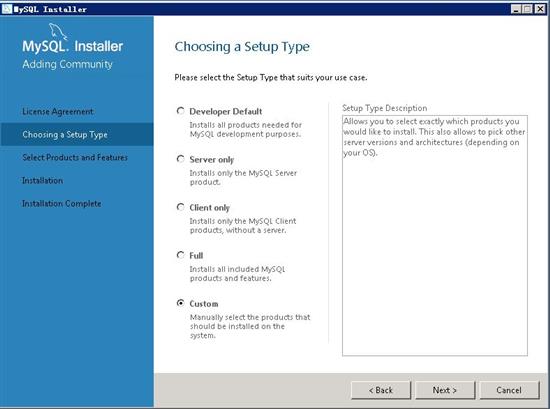The height and width of the screenshot is (409, 550).
Task: Select the Full setup type
Action: pos(180,255)
